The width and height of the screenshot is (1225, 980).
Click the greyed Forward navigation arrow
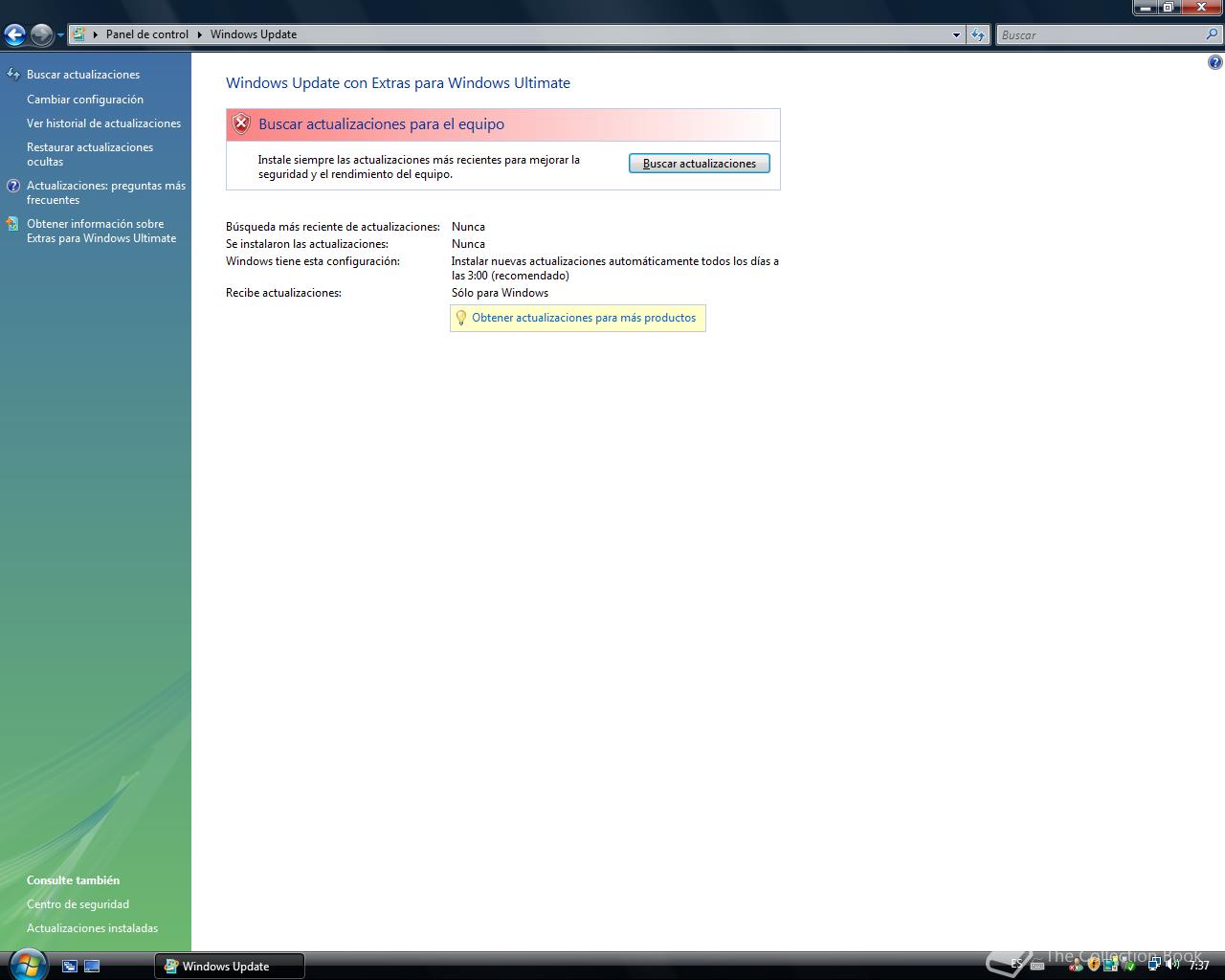(41, 35)
